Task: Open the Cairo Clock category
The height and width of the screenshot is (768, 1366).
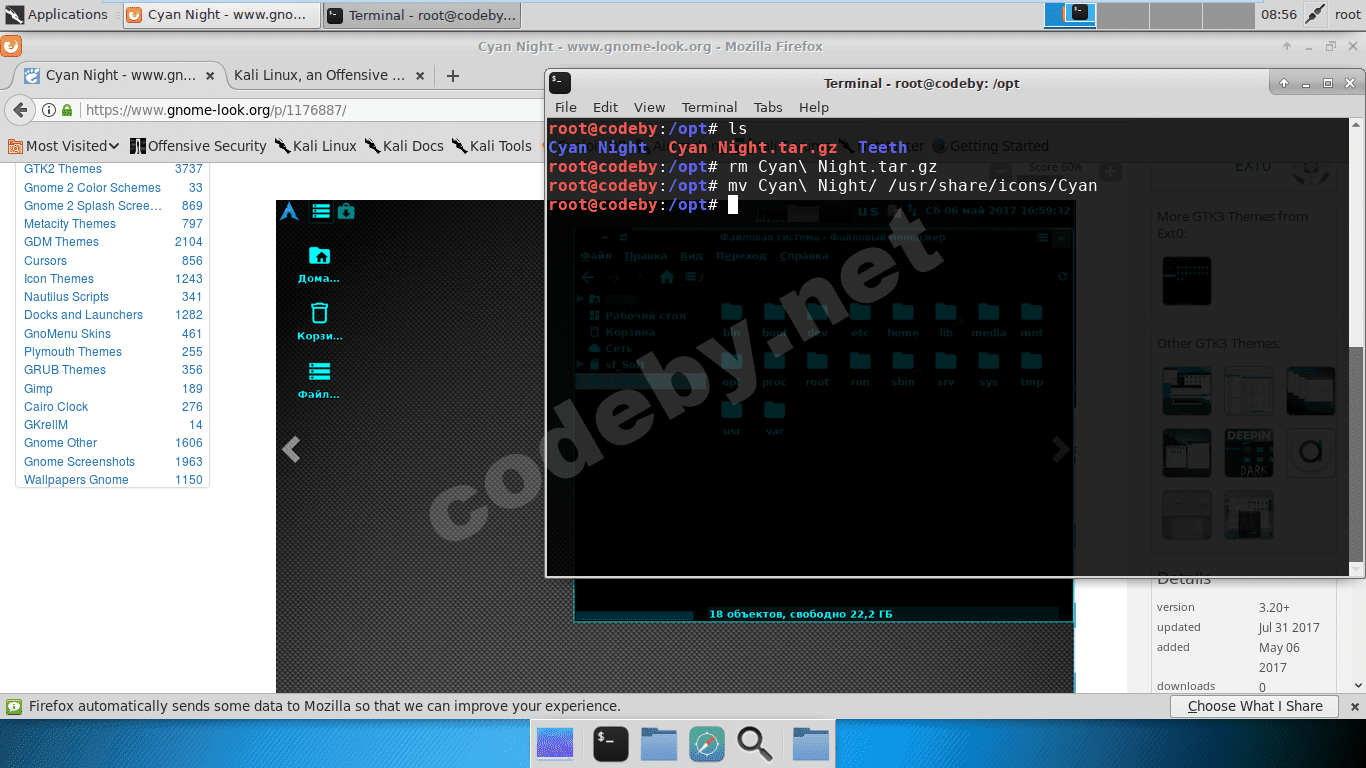Action: click(x=56, y=407)
